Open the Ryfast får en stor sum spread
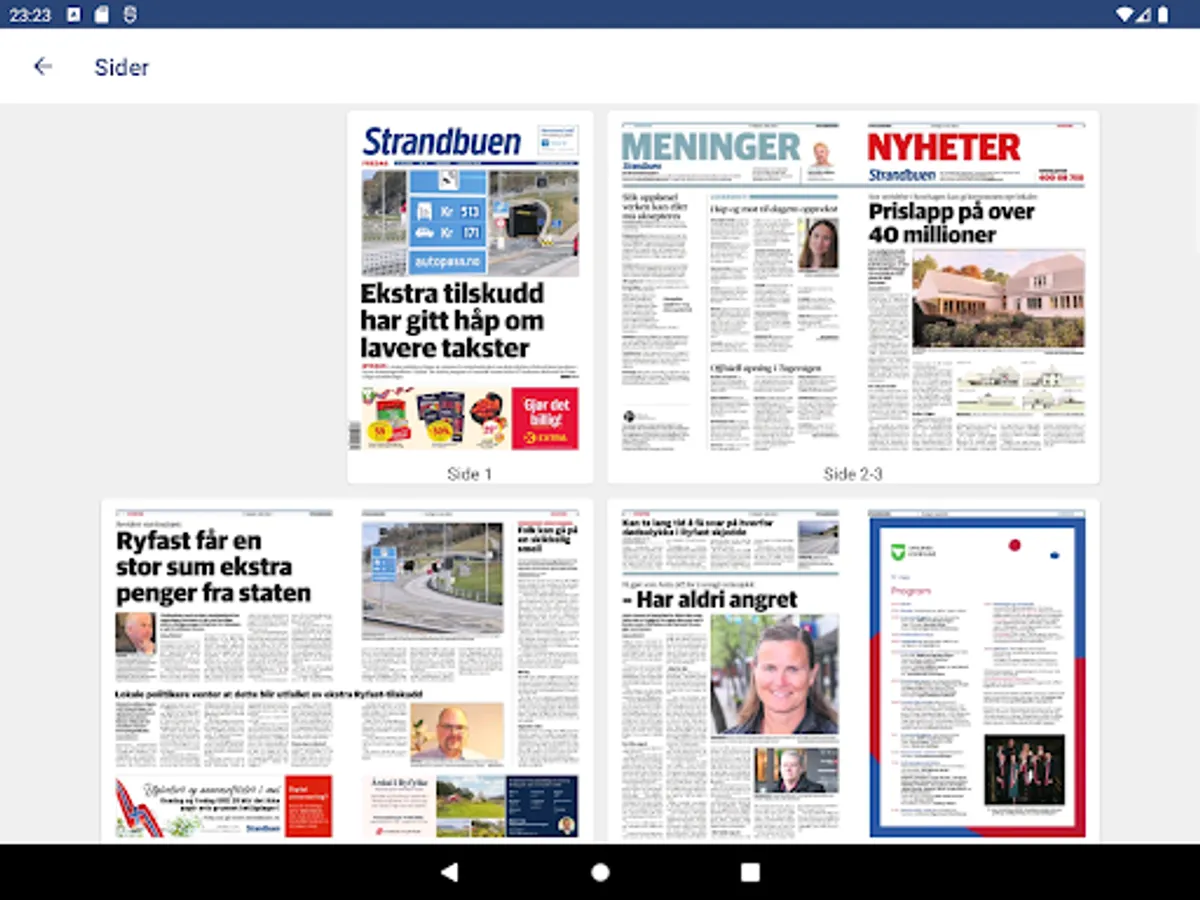This screenshot has height=900, width=1200. click(346, 671)
